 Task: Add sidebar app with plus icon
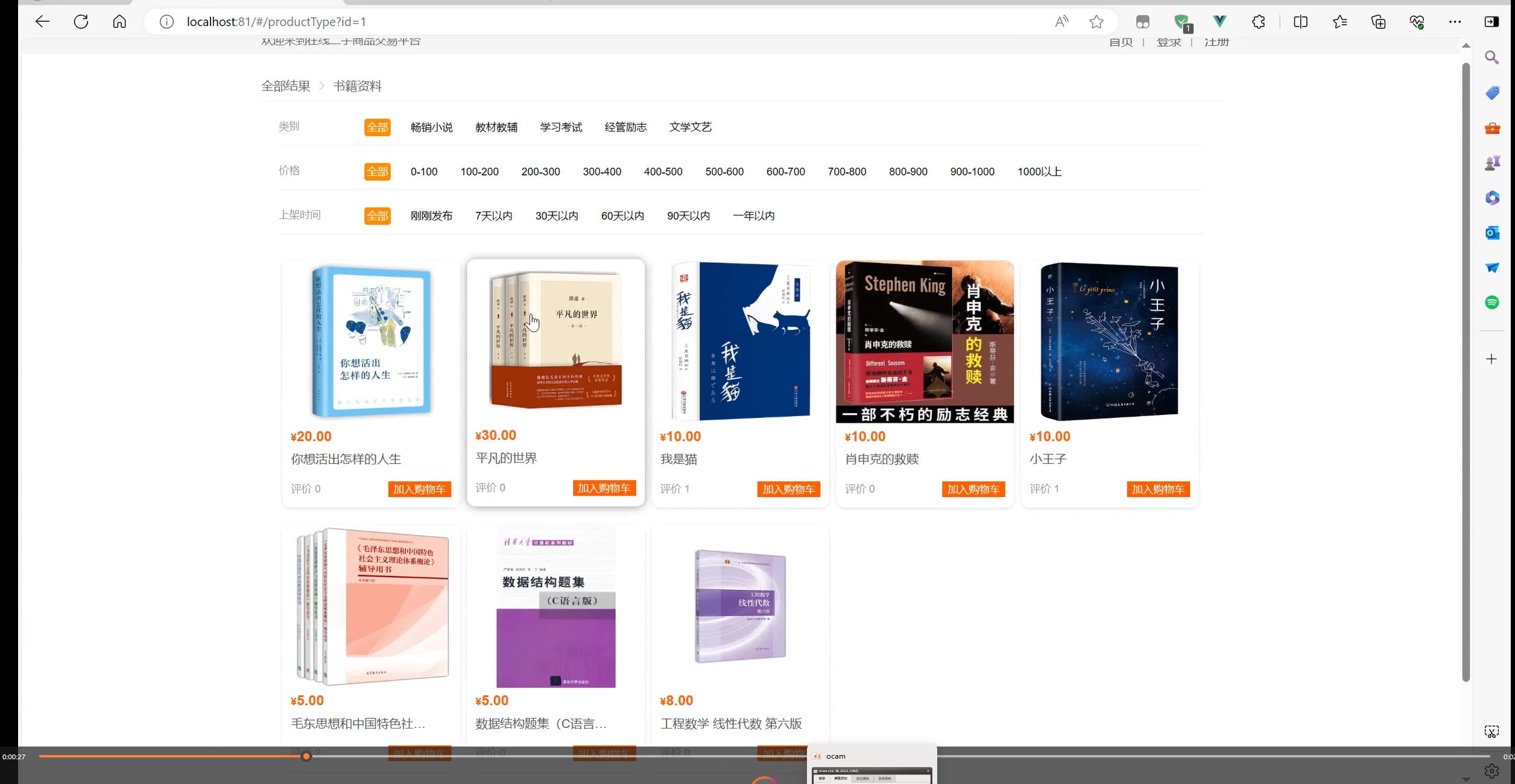(x=1491, y=359)
